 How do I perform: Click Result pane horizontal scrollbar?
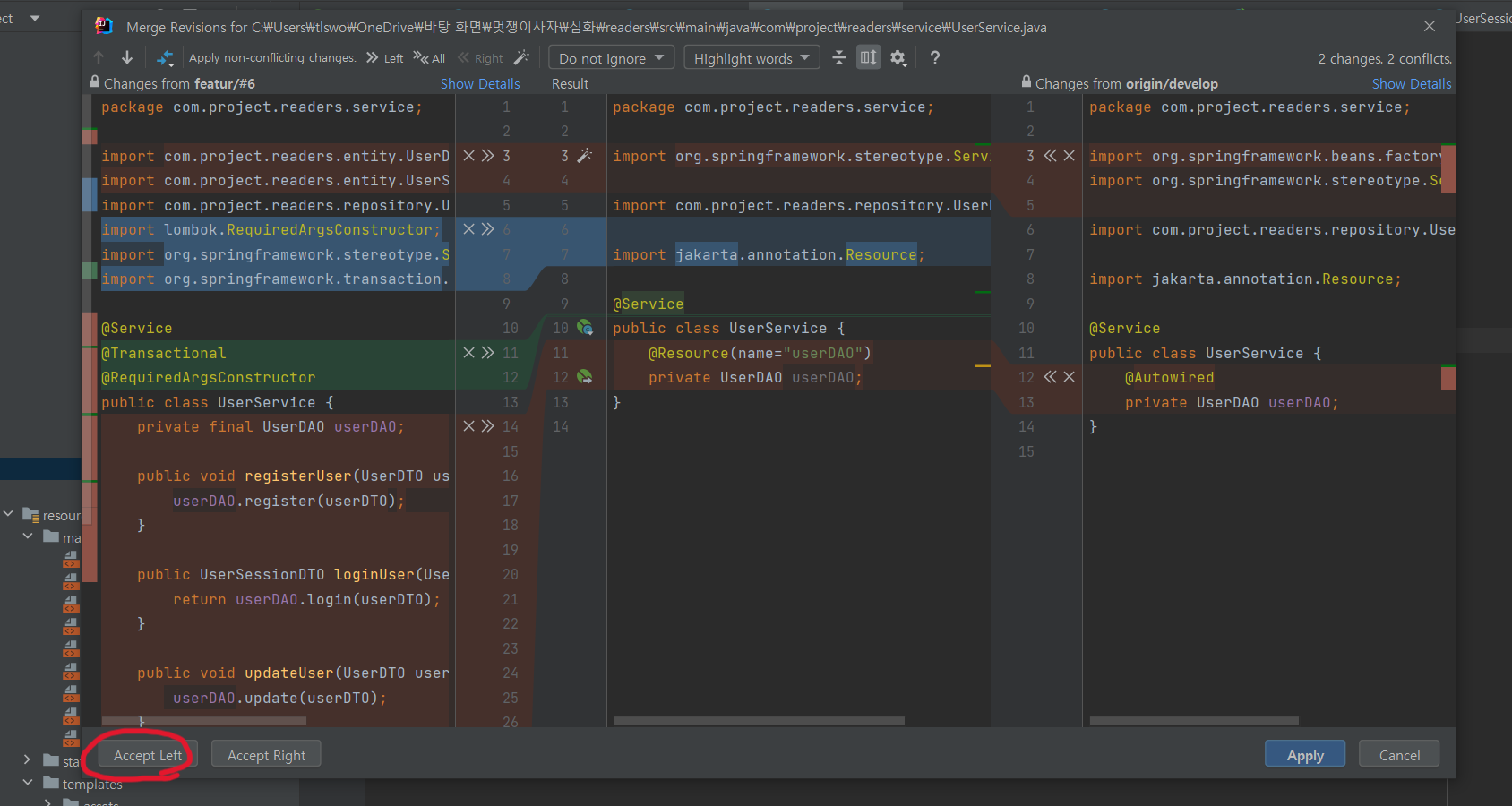pyautogui.click(x=759, y=721)
